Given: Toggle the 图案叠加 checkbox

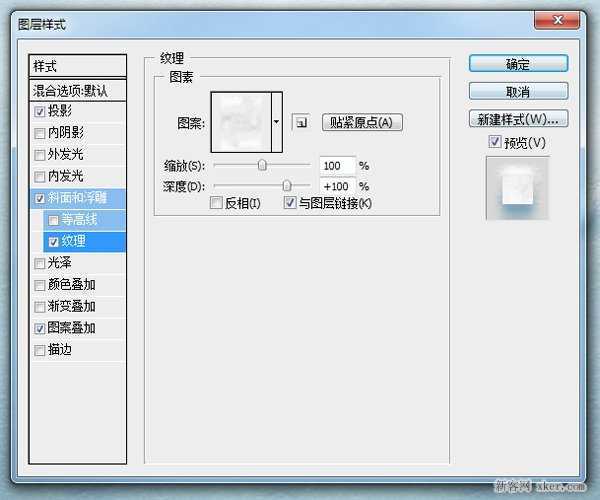Looking at the screenshot, I should click(x=39, y=328).
